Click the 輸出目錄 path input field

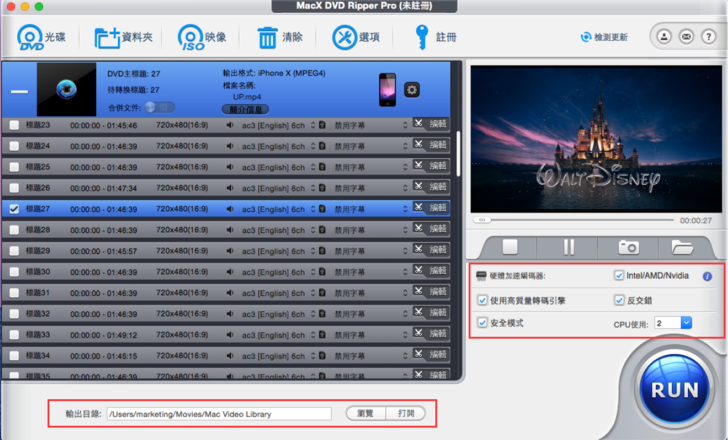pos(219,414)
